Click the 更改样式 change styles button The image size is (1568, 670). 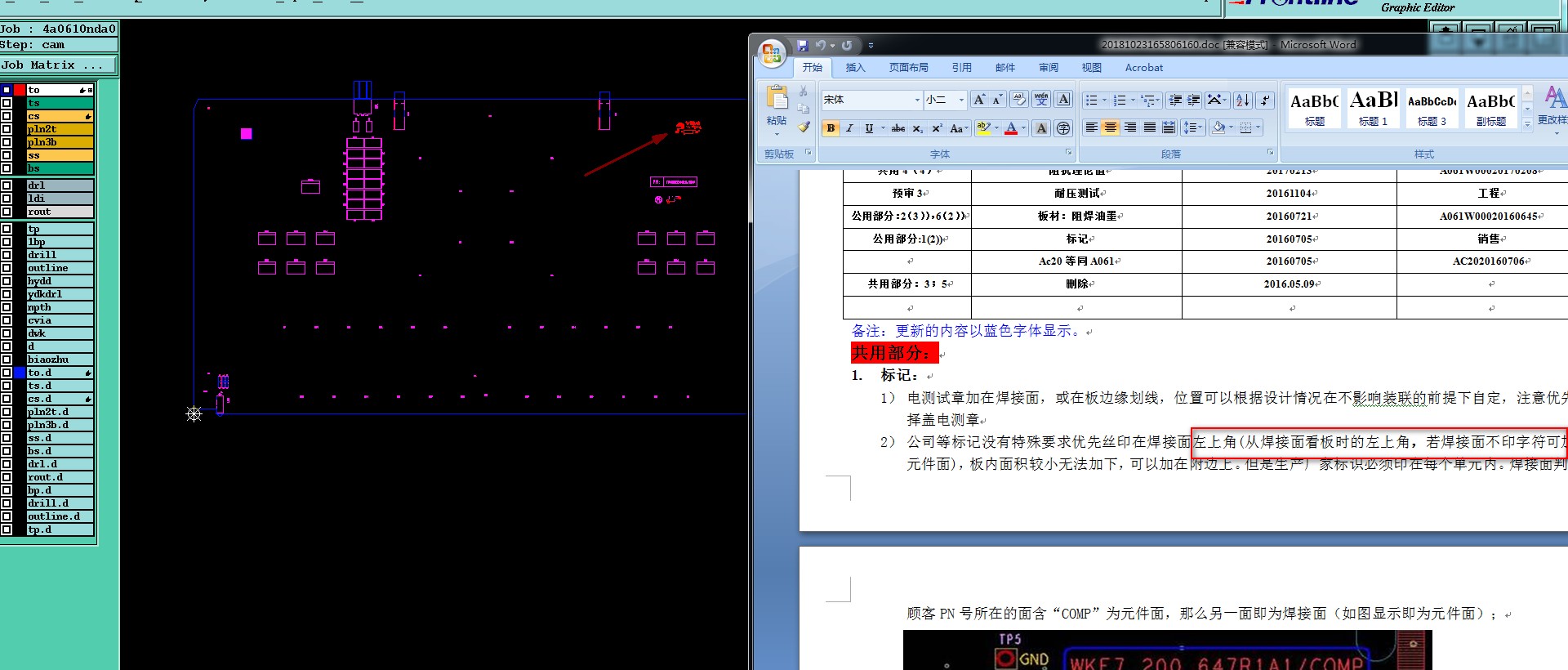tap(1552, 108)
